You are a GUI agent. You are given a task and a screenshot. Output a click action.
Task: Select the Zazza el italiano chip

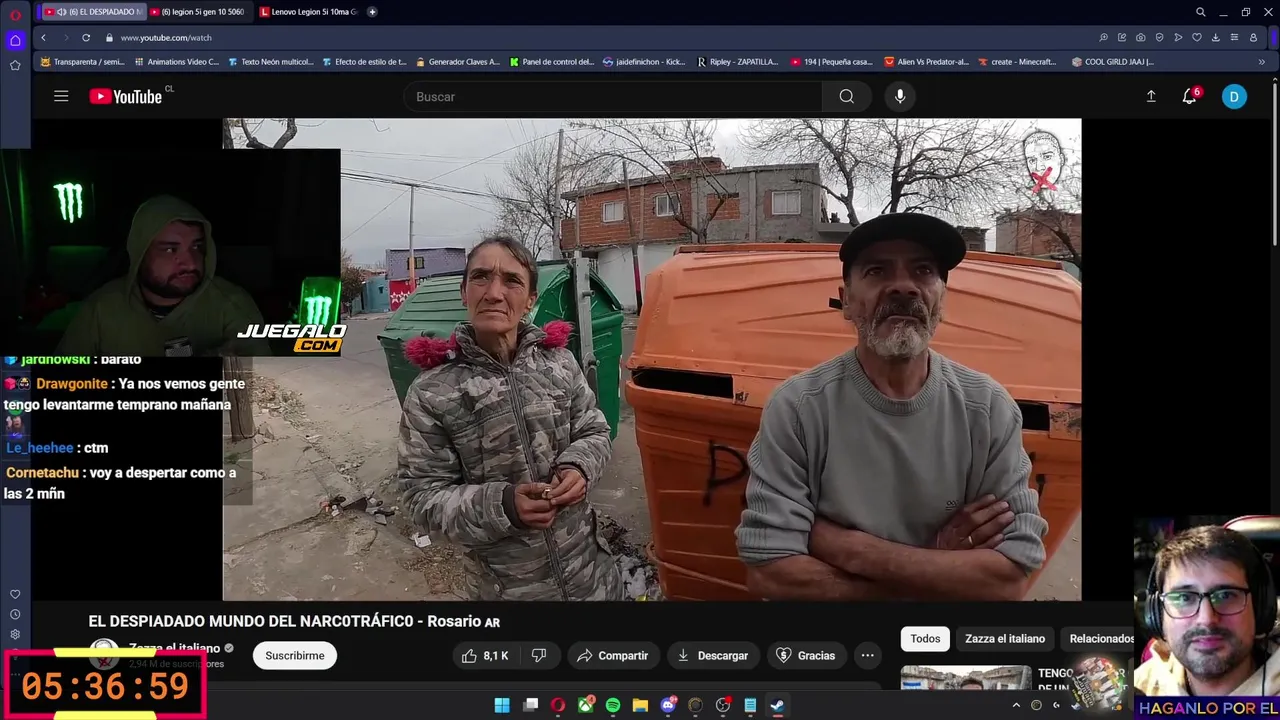(x=1005, y=638)
